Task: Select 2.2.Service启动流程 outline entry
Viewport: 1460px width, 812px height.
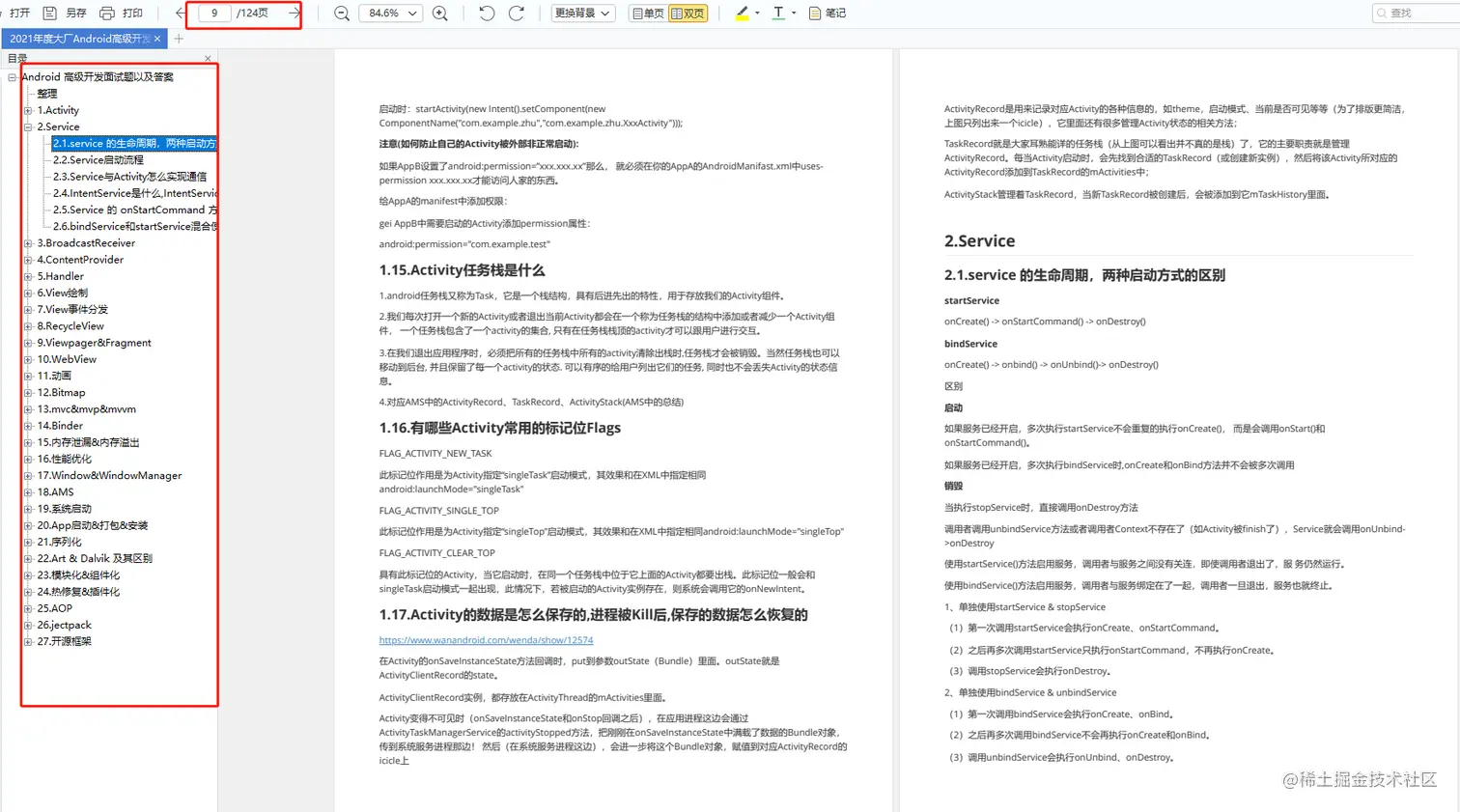Action: point(98,159)
